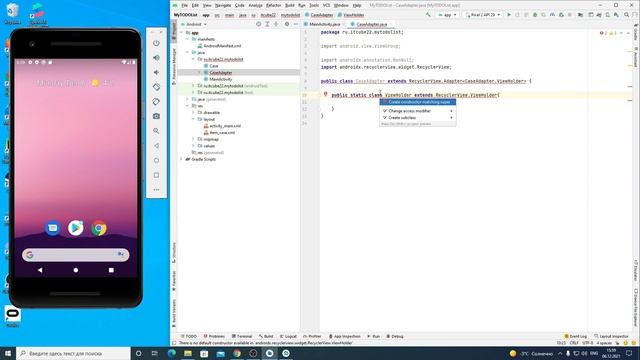The height and width of the screenshot is (360, 640).
Task: Open the VCS menu
Action: coord(326,5)
